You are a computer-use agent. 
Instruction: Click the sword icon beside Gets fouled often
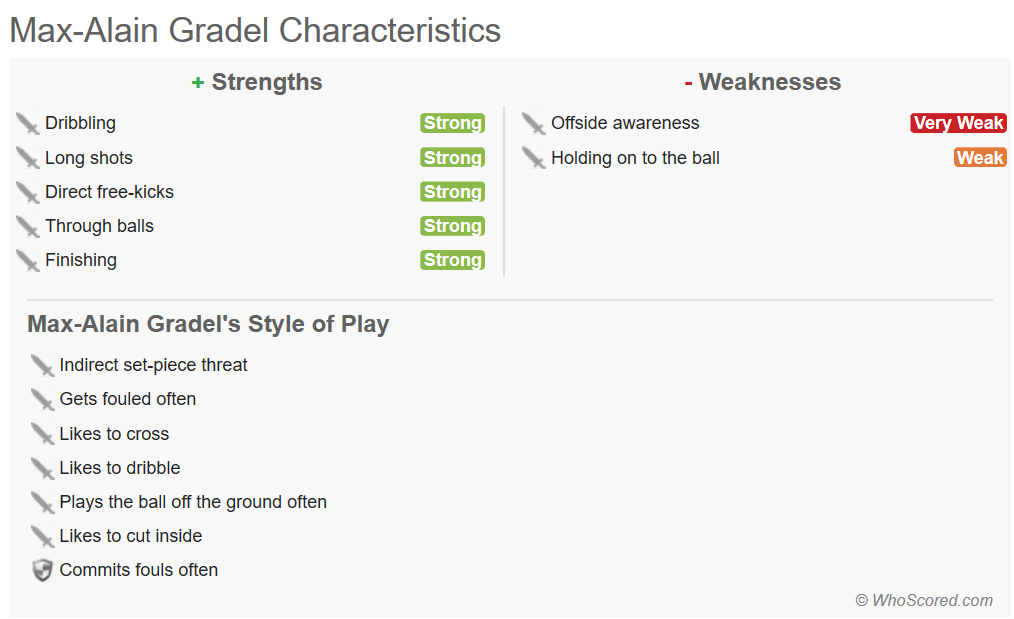[42, 400]
